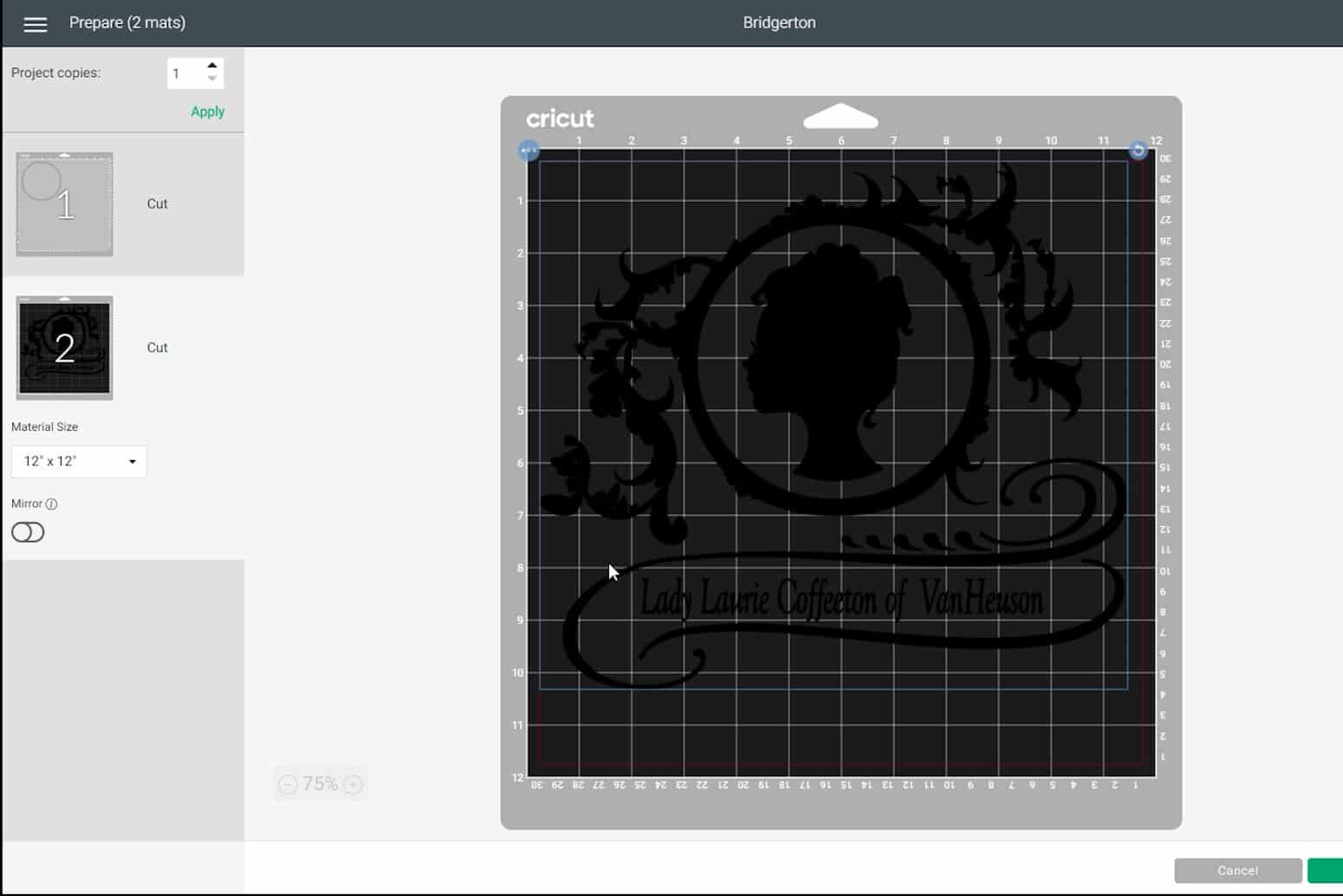This screenshot has width=1343, height=896.
Task: Click the Cut label for mat 1
Action: (x=157, y=204)
